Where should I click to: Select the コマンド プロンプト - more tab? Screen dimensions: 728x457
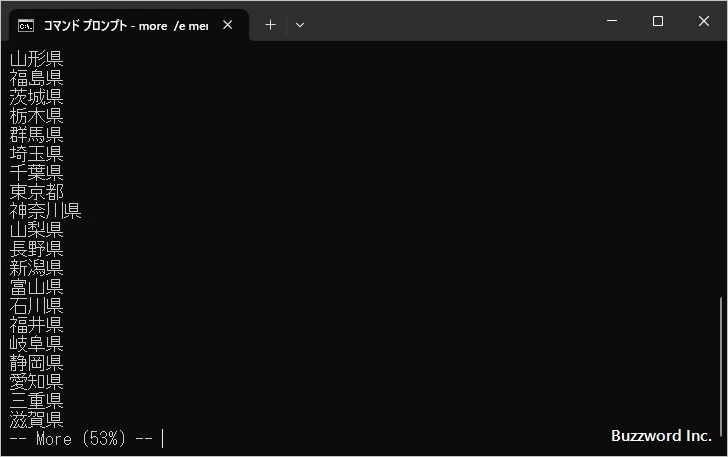[129, 25]
